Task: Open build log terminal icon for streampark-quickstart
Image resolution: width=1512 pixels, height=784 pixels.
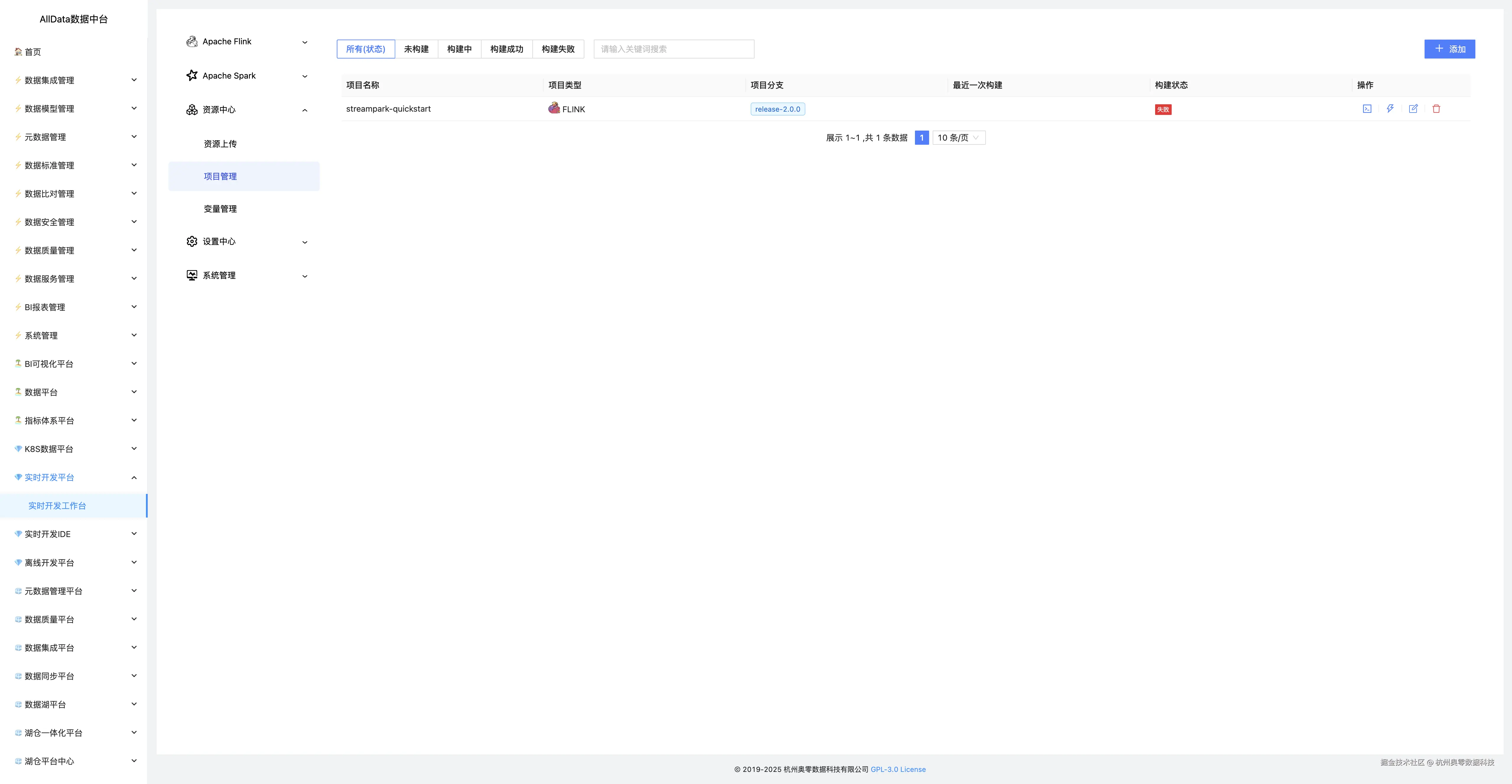Action: 1367,109
